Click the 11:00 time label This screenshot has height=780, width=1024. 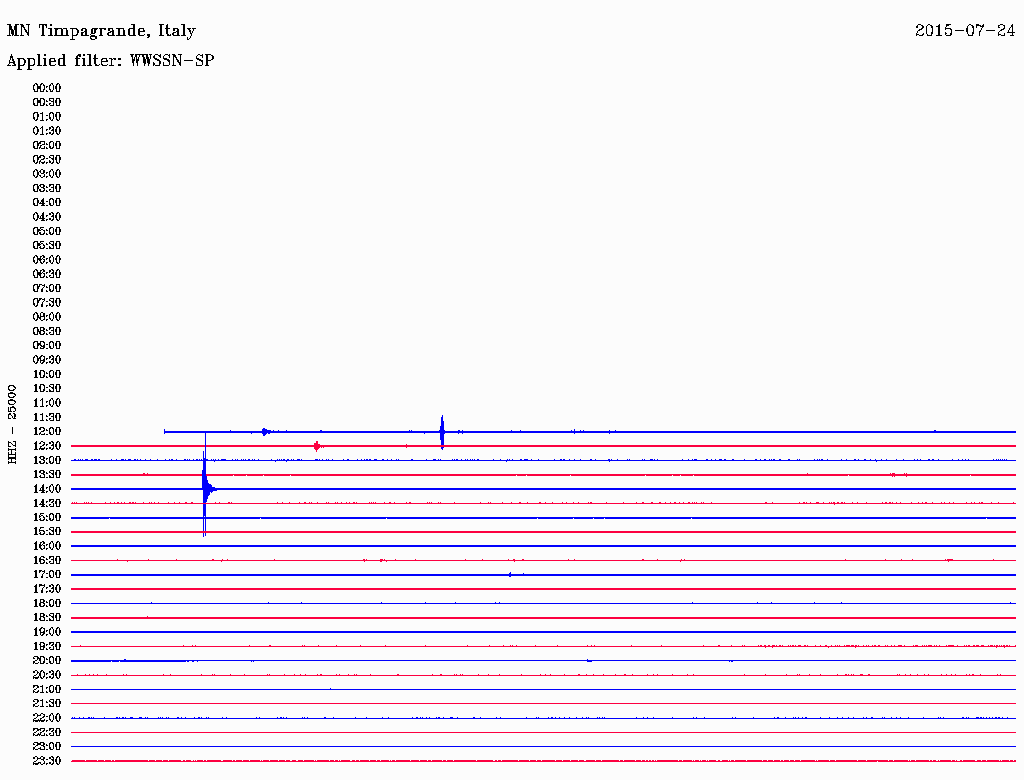pos(46,403)
